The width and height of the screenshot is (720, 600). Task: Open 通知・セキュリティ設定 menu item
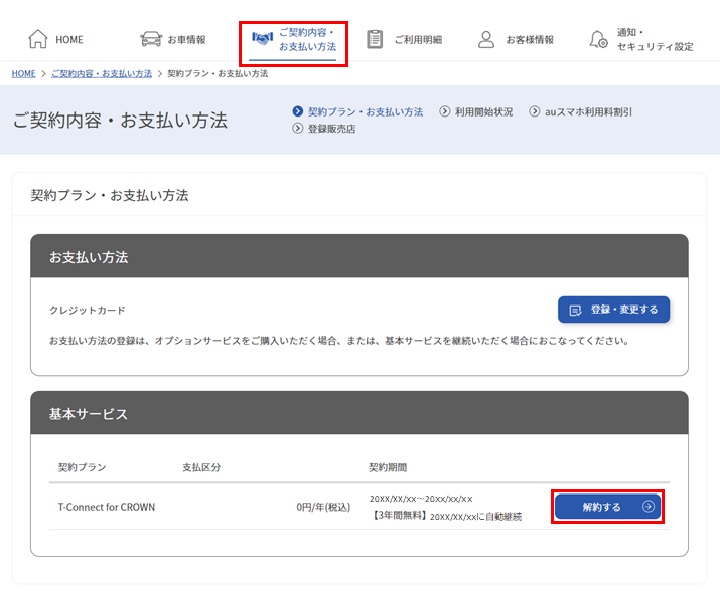[x=642, y=39]
